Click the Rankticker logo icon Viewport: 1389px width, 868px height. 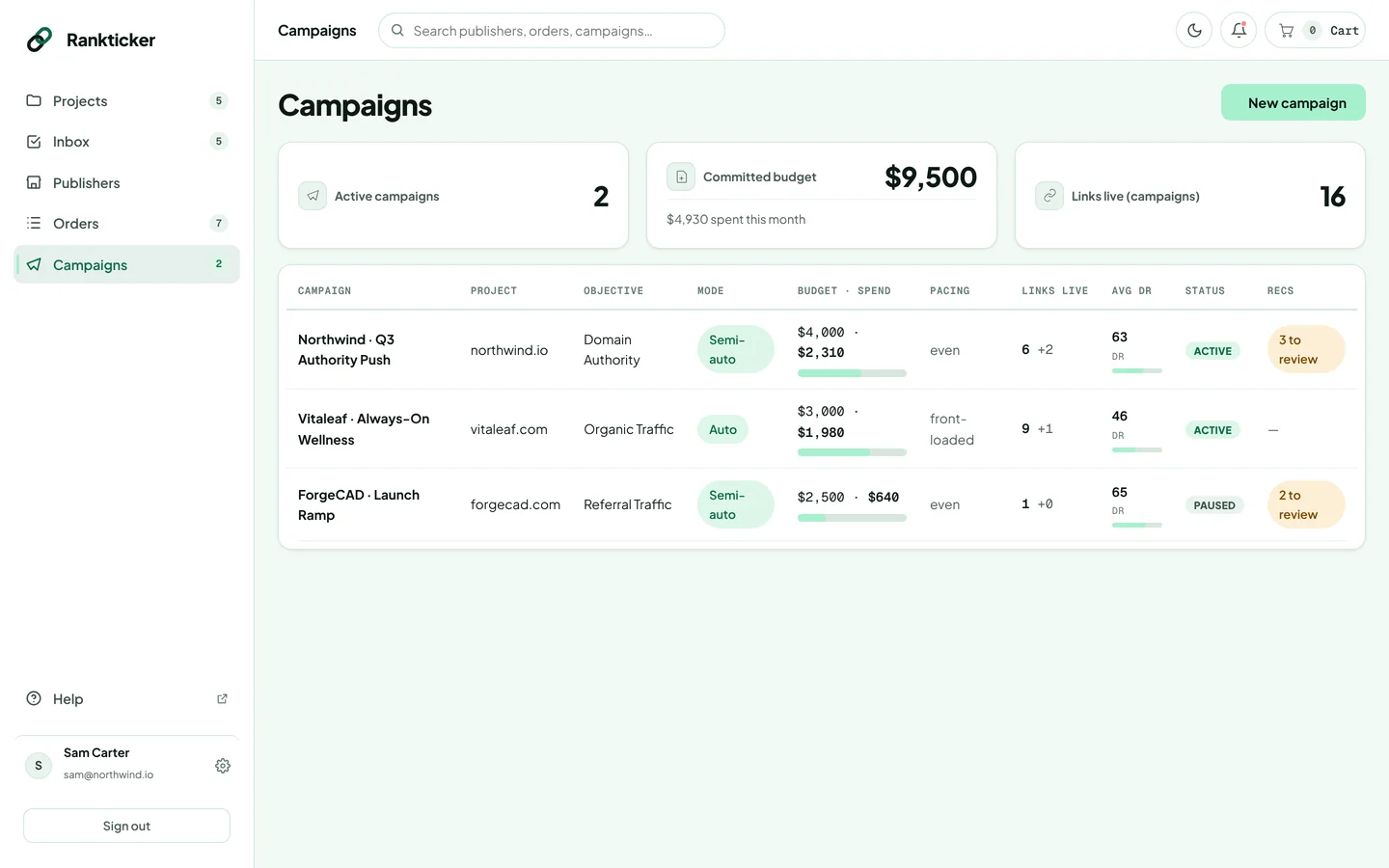tap(40, 40)
